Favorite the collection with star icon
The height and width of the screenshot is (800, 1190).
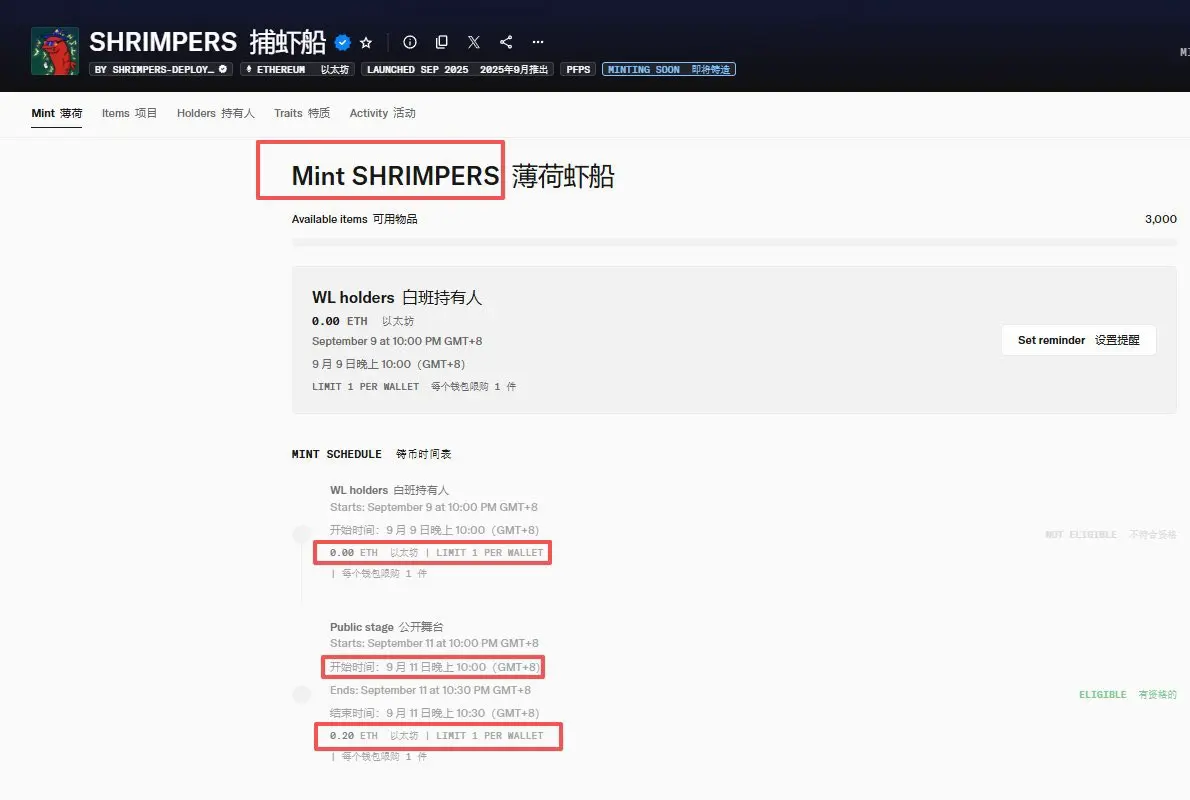[367, 43]
